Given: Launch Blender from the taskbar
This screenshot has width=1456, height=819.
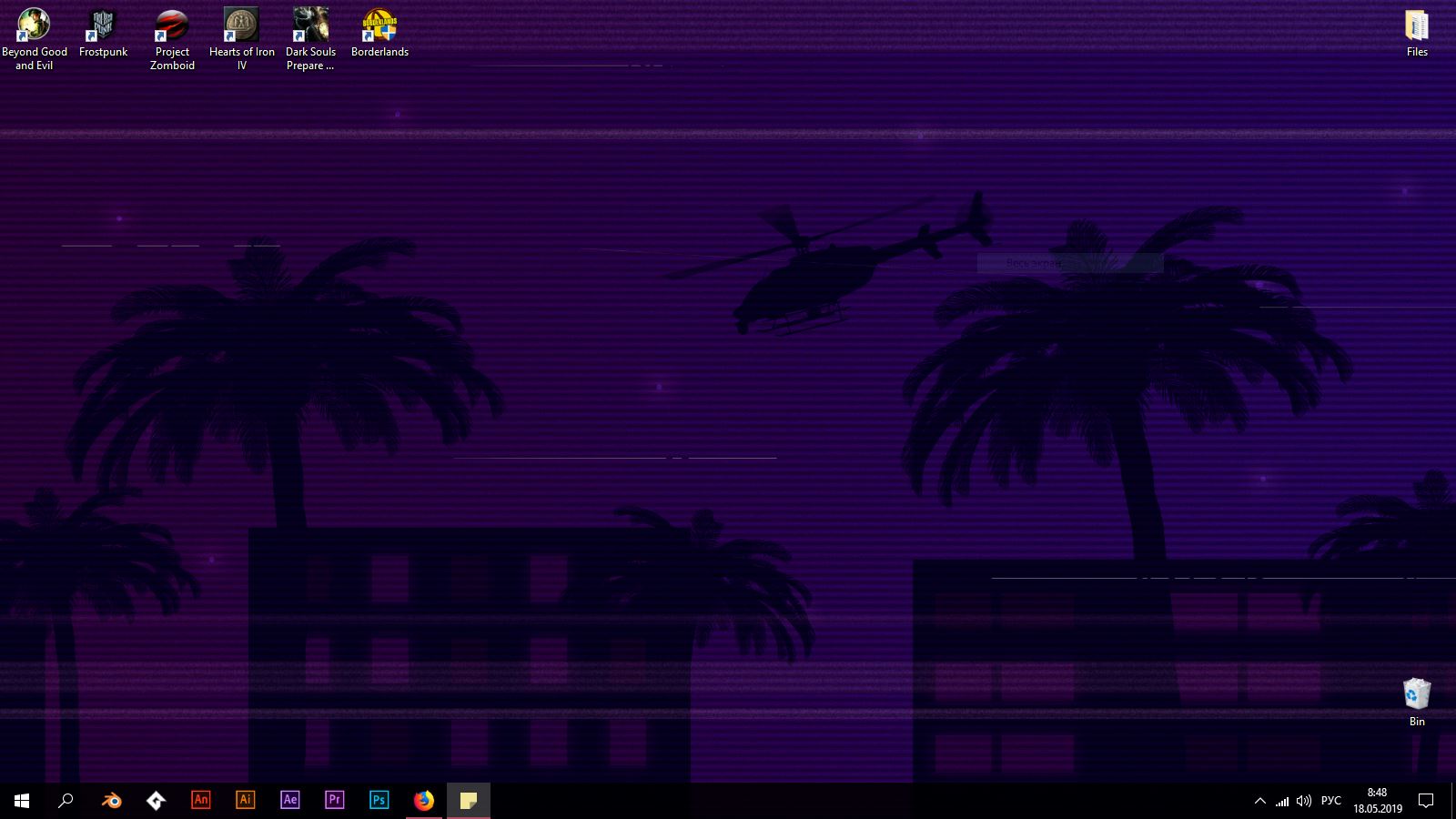Looking at the screenshot, I should click(x=111, y=801).
